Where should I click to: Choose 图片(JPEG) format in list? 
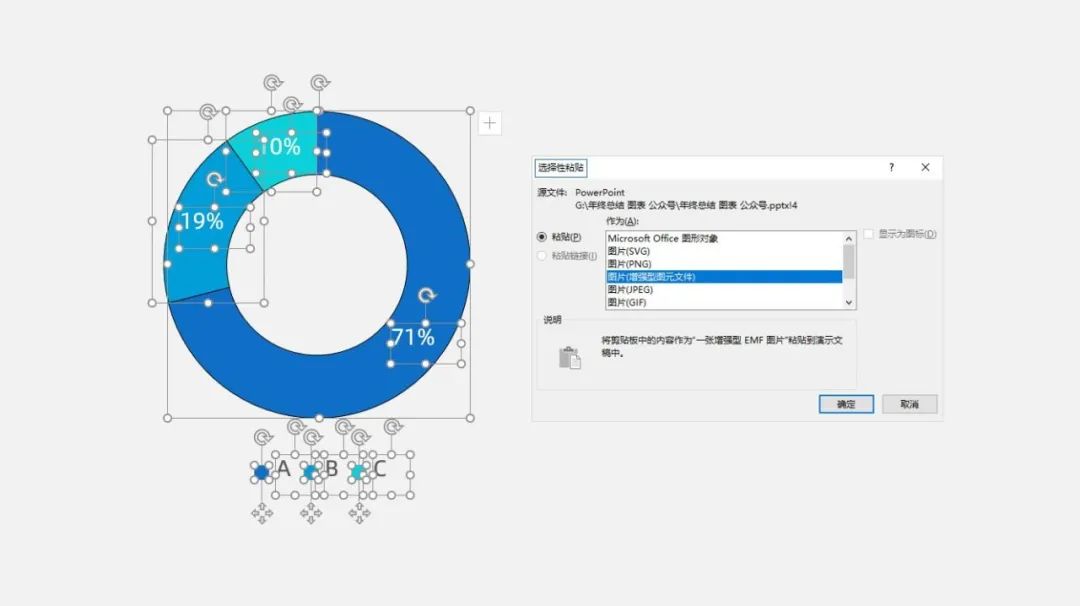(x=723, y=290)
